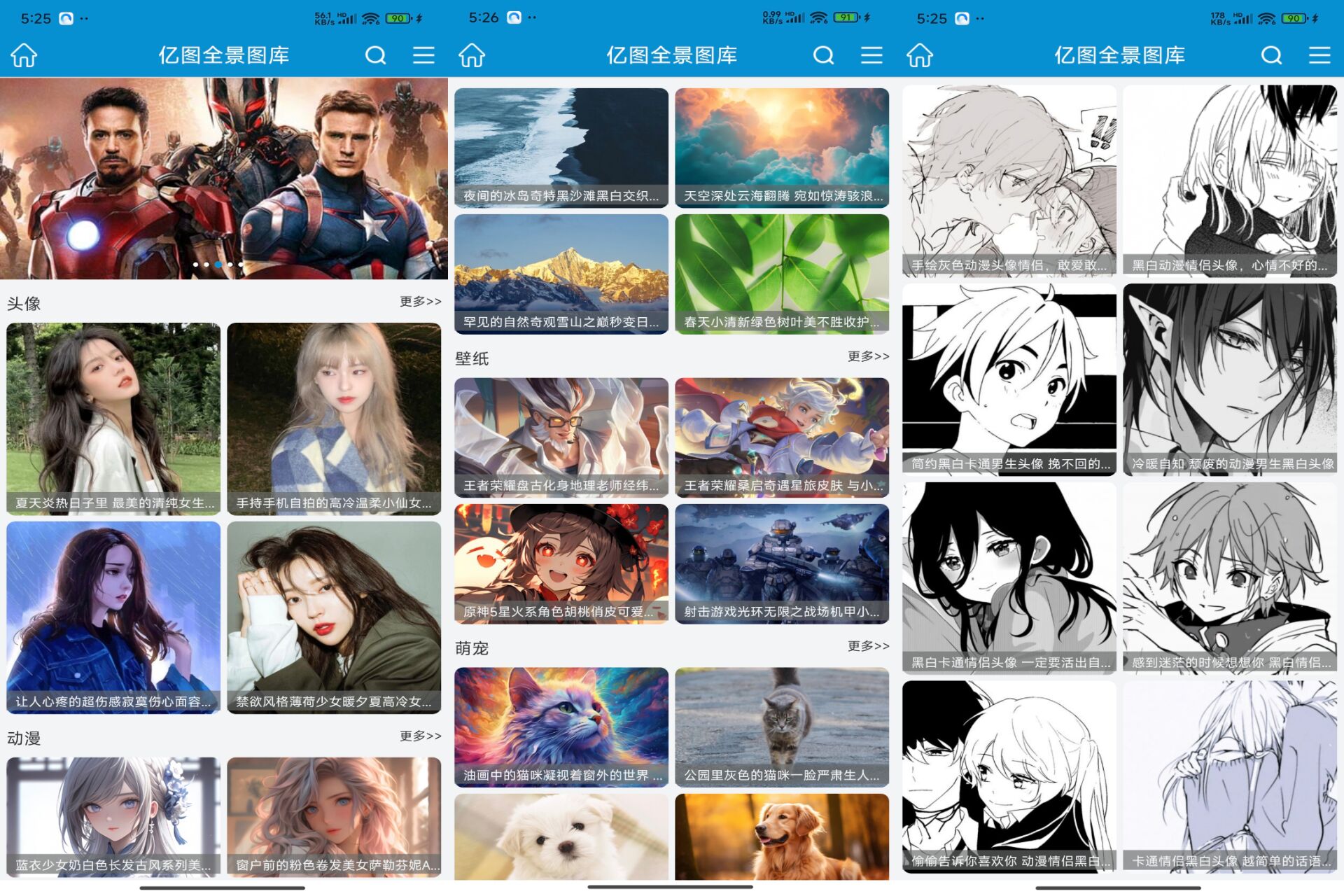Screen dimensions: 1344x896
Task: Open the search icon on the first screen
Action: coord(376,55)
